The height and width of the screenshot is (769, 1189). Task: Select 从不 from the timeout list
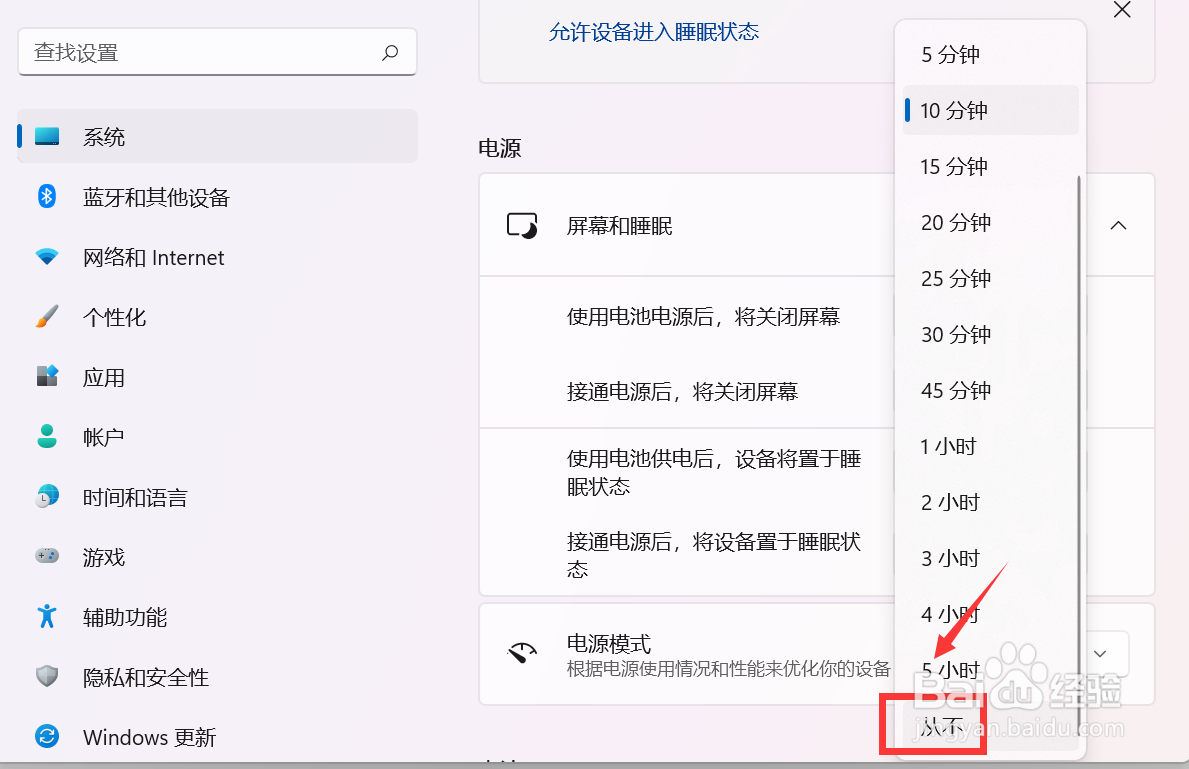[x=934, y=727]
